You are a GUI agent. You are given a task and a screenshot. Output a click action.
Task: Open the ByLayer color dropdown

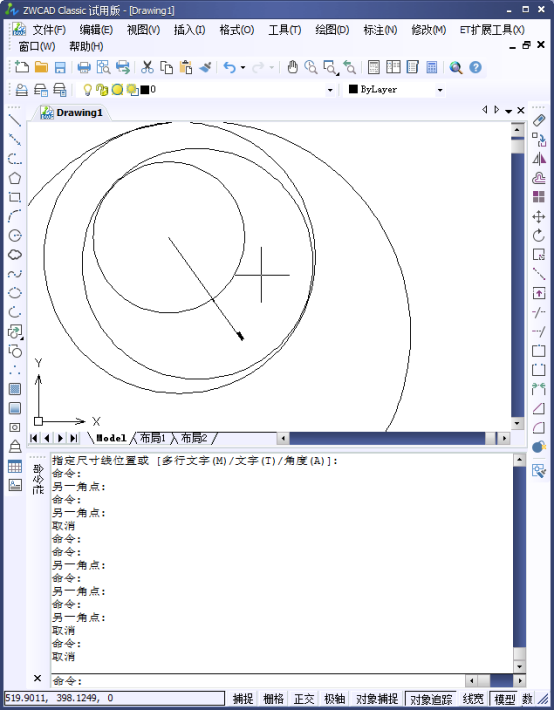click(440, 90)
